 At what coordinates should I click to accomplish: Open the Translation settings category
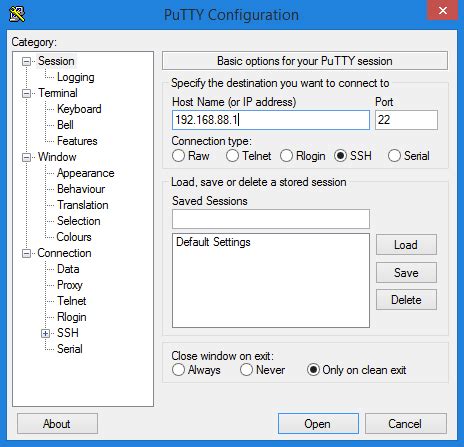[83, 205]
